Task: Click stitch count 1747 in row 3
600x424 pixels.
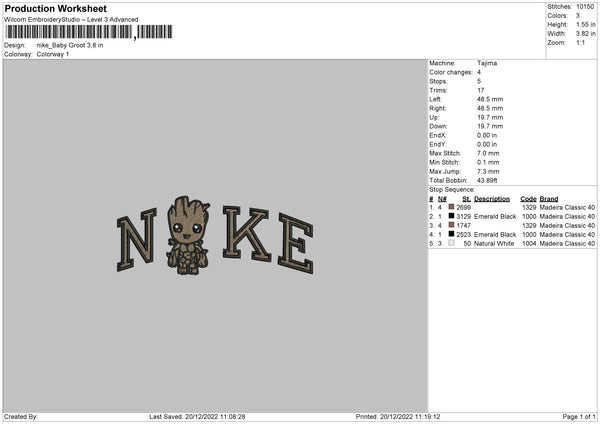Action: point(463,225)
